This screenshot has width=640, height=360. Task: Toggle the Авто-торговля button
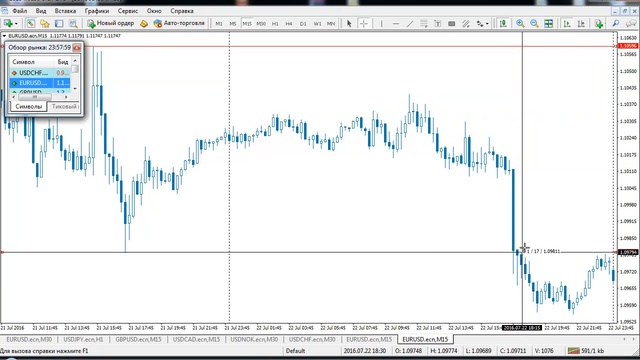click(x=179, y=23)
